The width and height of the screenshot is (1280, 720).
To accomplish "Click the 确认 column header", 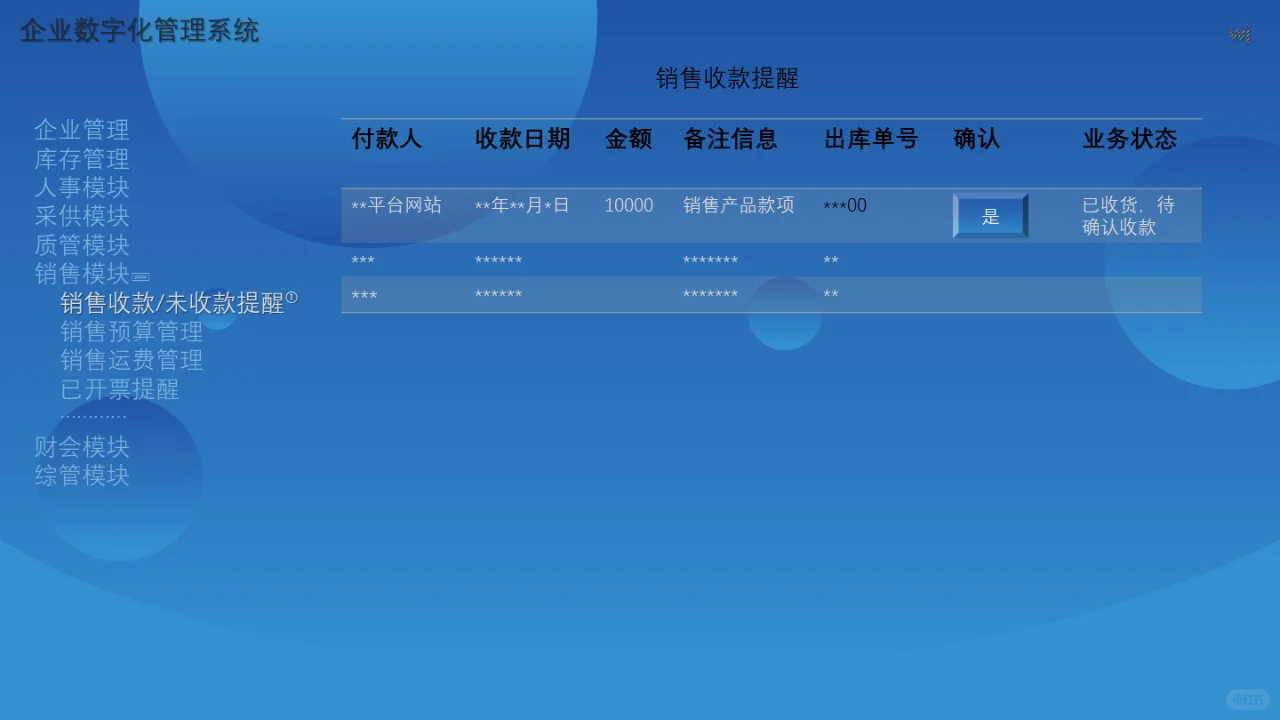I will 977,139.
